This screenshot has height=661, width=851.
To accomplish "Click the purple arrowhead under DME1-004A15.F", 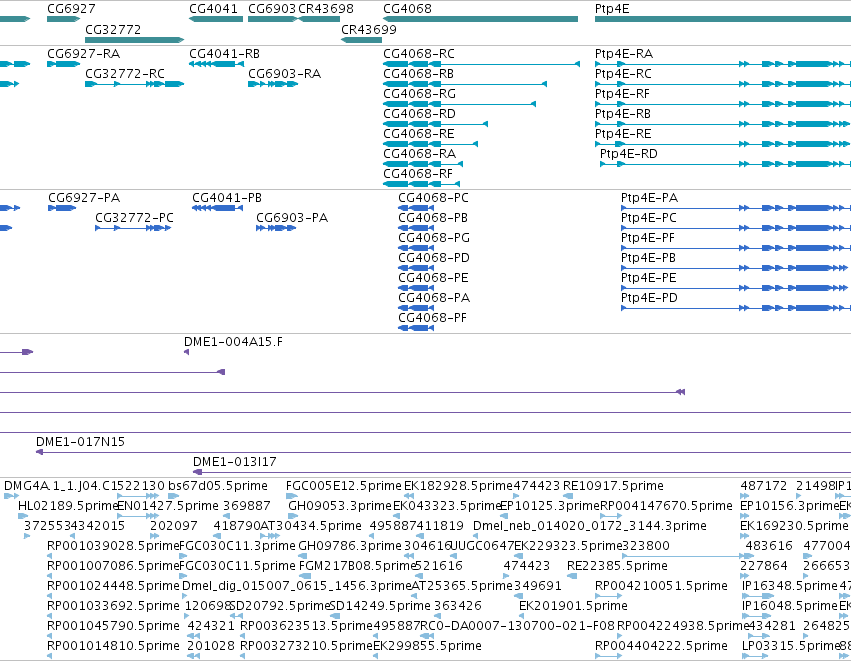I will pyautogui.click(x=186, y=352).
